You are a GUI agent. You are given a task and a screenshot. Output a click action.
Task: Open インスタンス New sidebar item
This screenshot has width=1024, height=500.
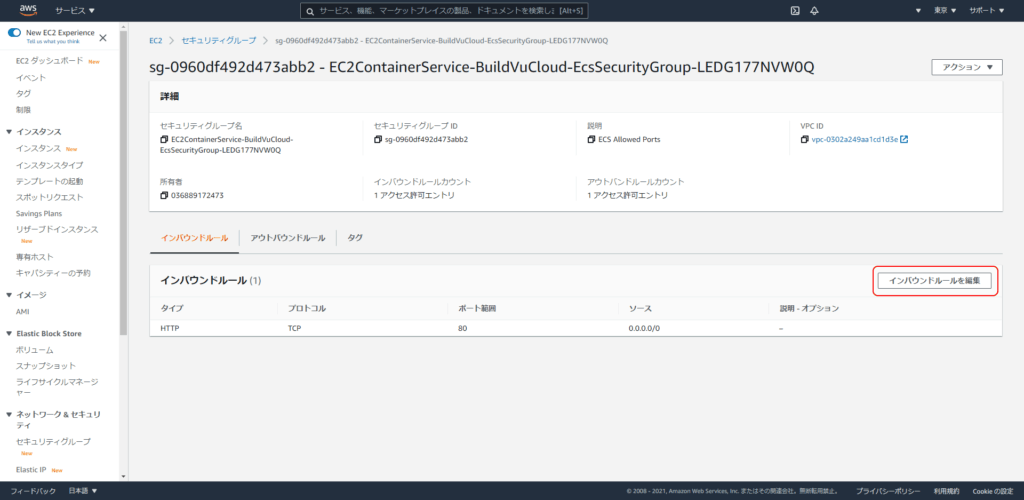(x=39, y=148)
